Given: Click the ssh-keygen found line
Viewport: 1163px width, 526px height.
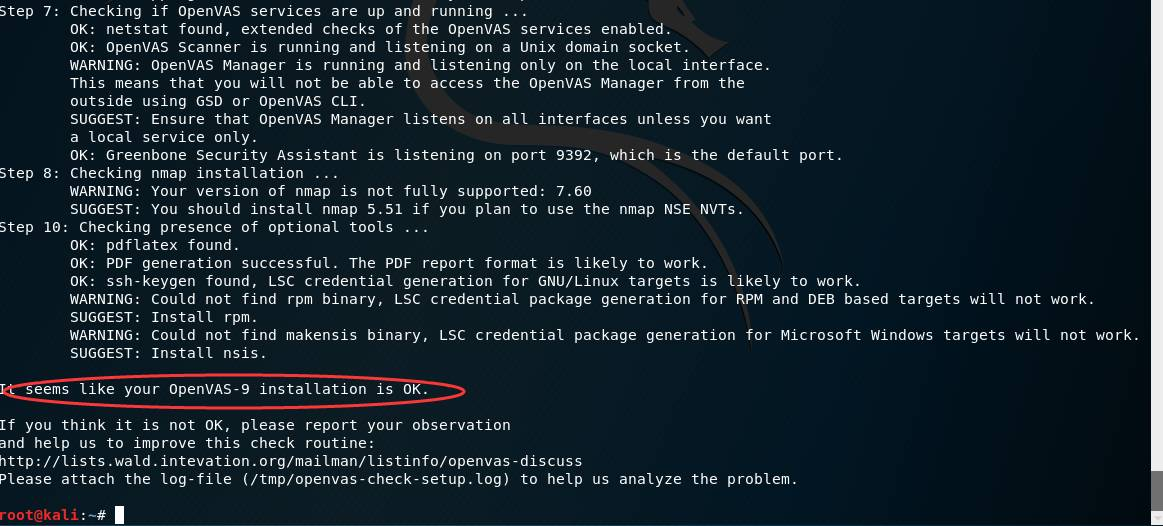Looking at the screenshot, I should point(465,281).
